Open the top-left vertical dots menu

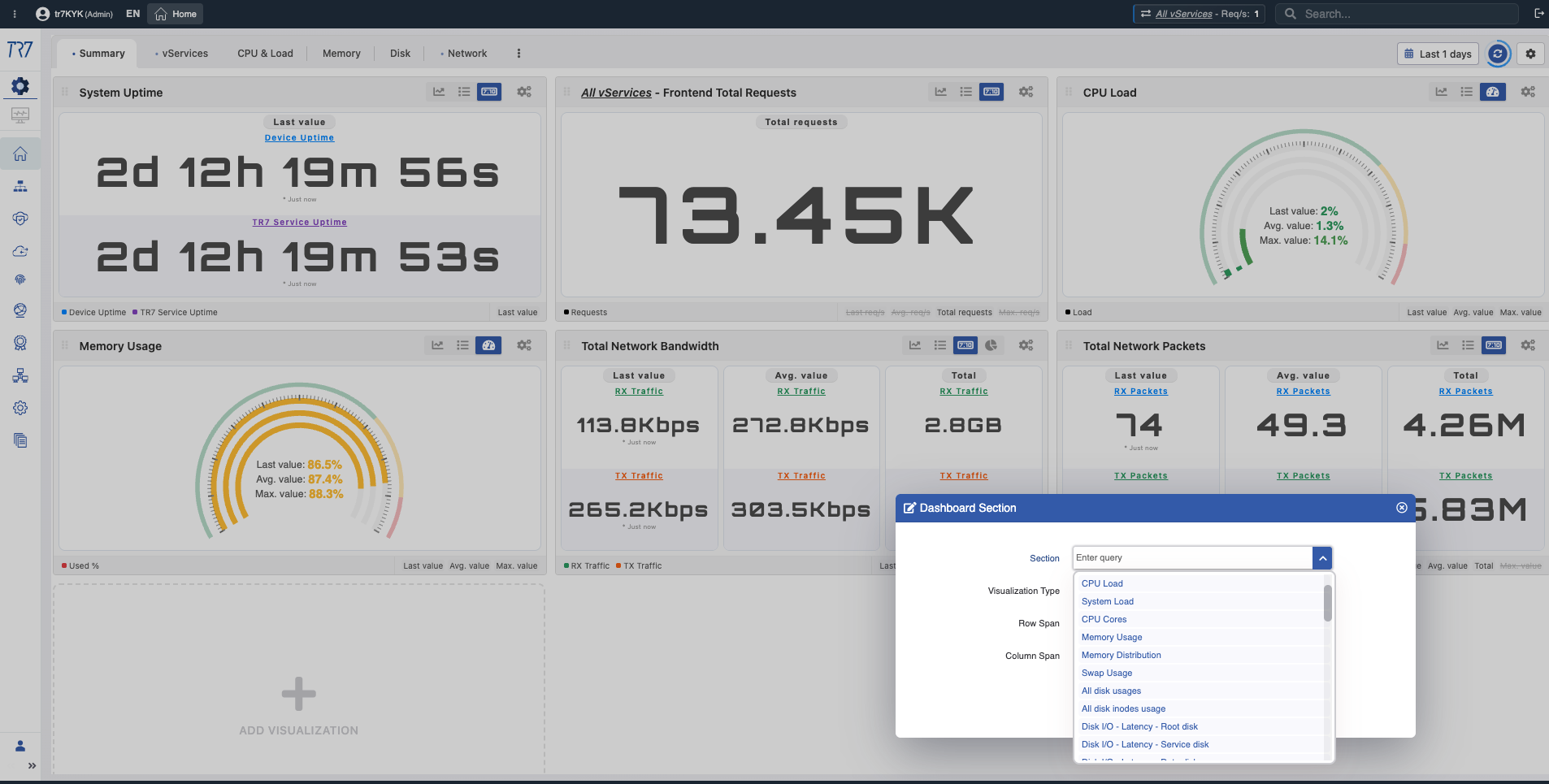coord(15,14)
